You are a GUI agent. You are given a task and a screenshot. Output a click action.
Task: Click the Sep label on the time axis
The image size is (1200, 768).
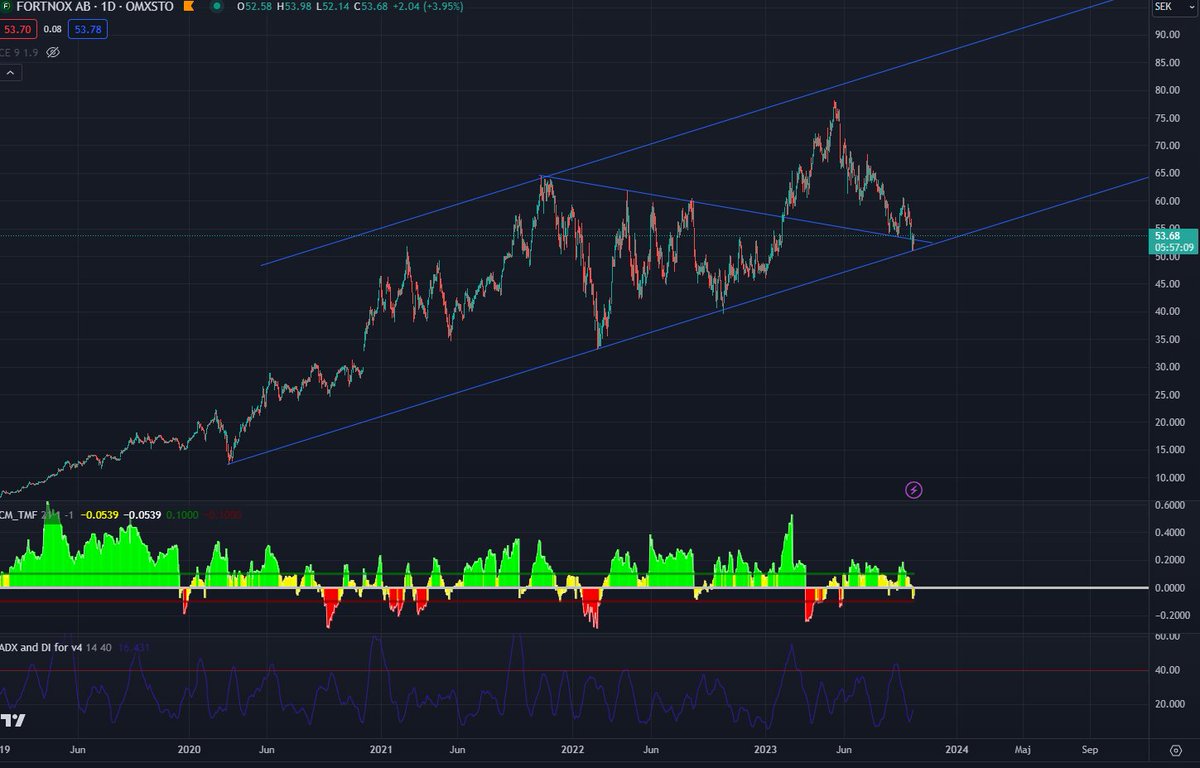click(1090, 748)
